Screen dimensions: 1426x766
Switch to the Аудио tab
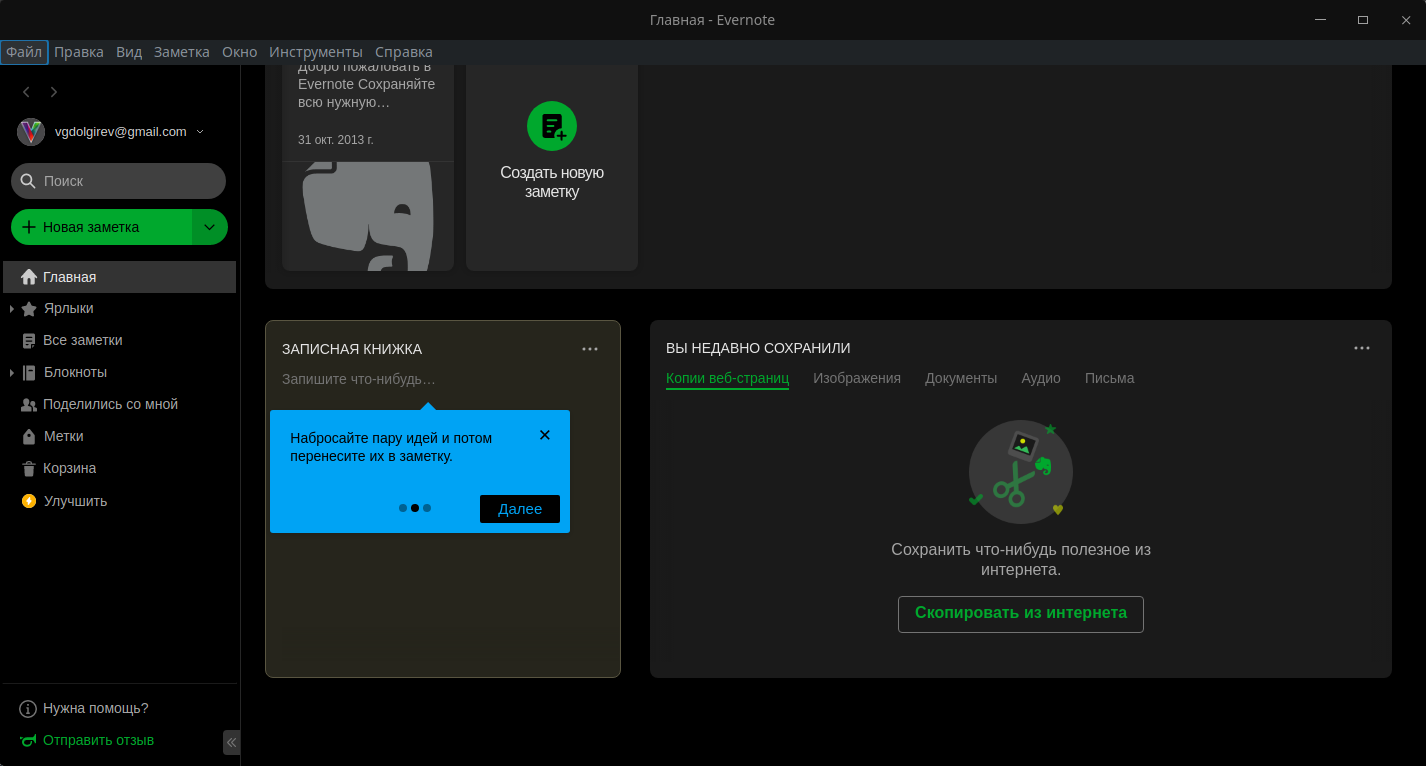point(1041,378)
